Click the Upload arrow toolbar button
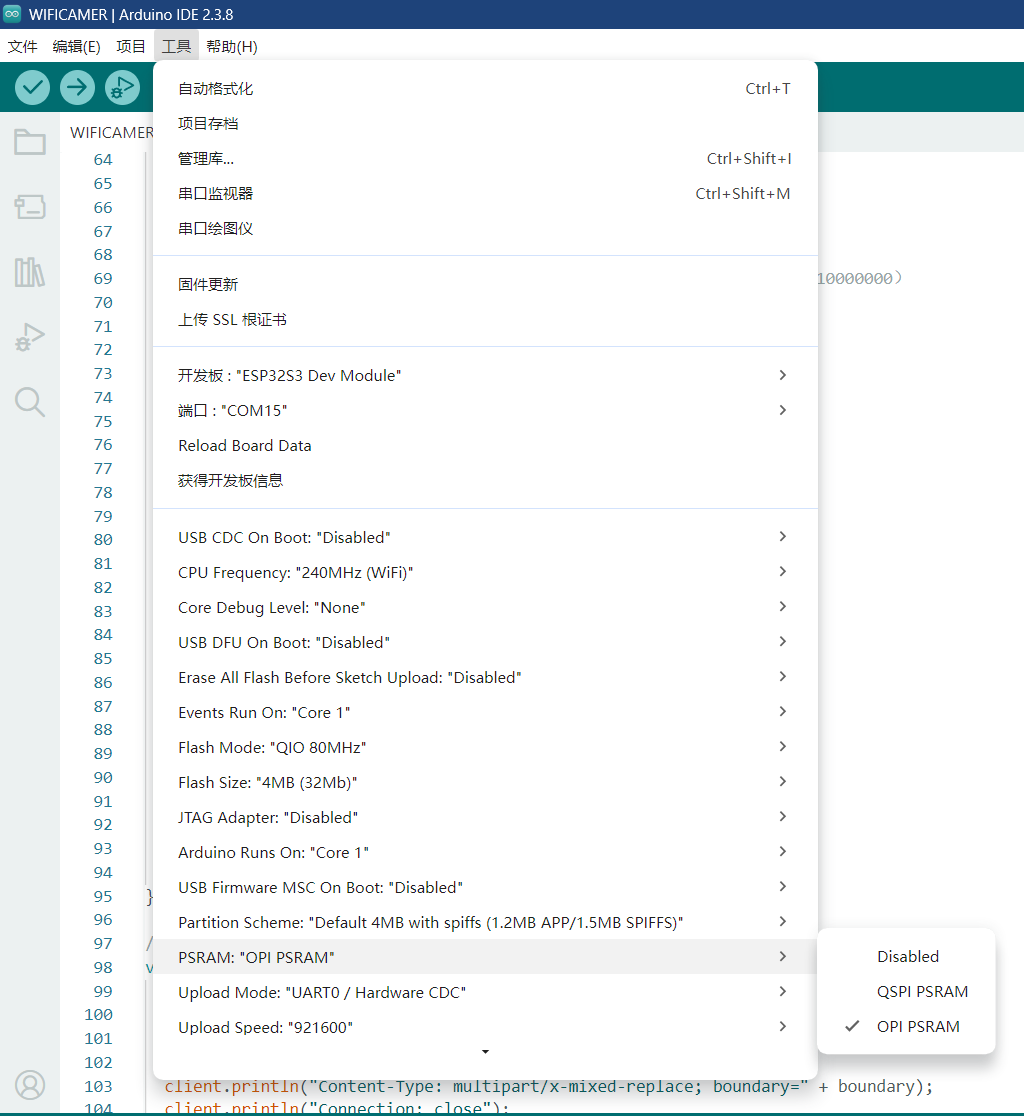 (78, 88)
